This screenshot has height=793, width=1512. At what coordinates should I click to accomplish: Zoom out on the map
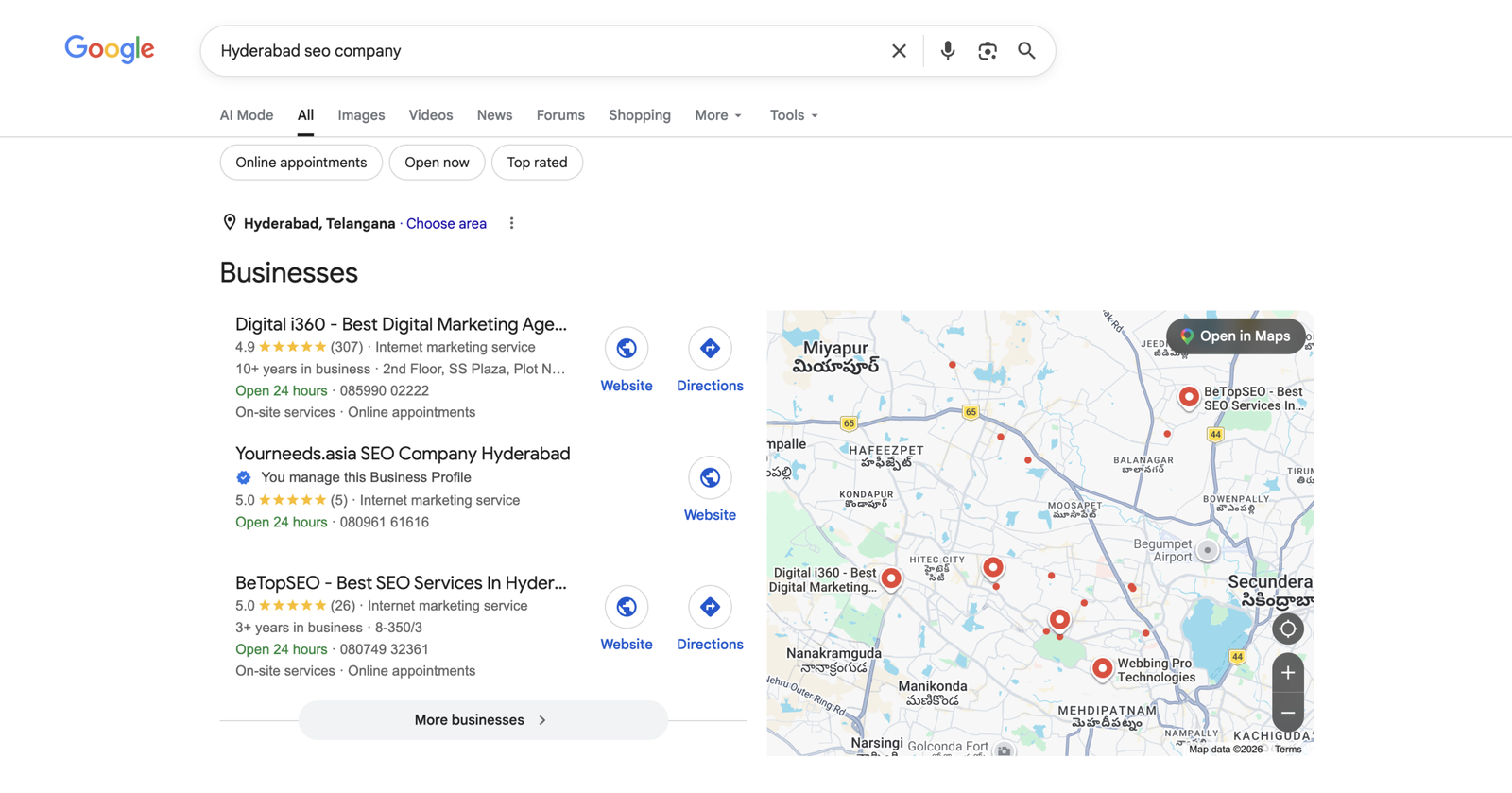click(1287, 712)
